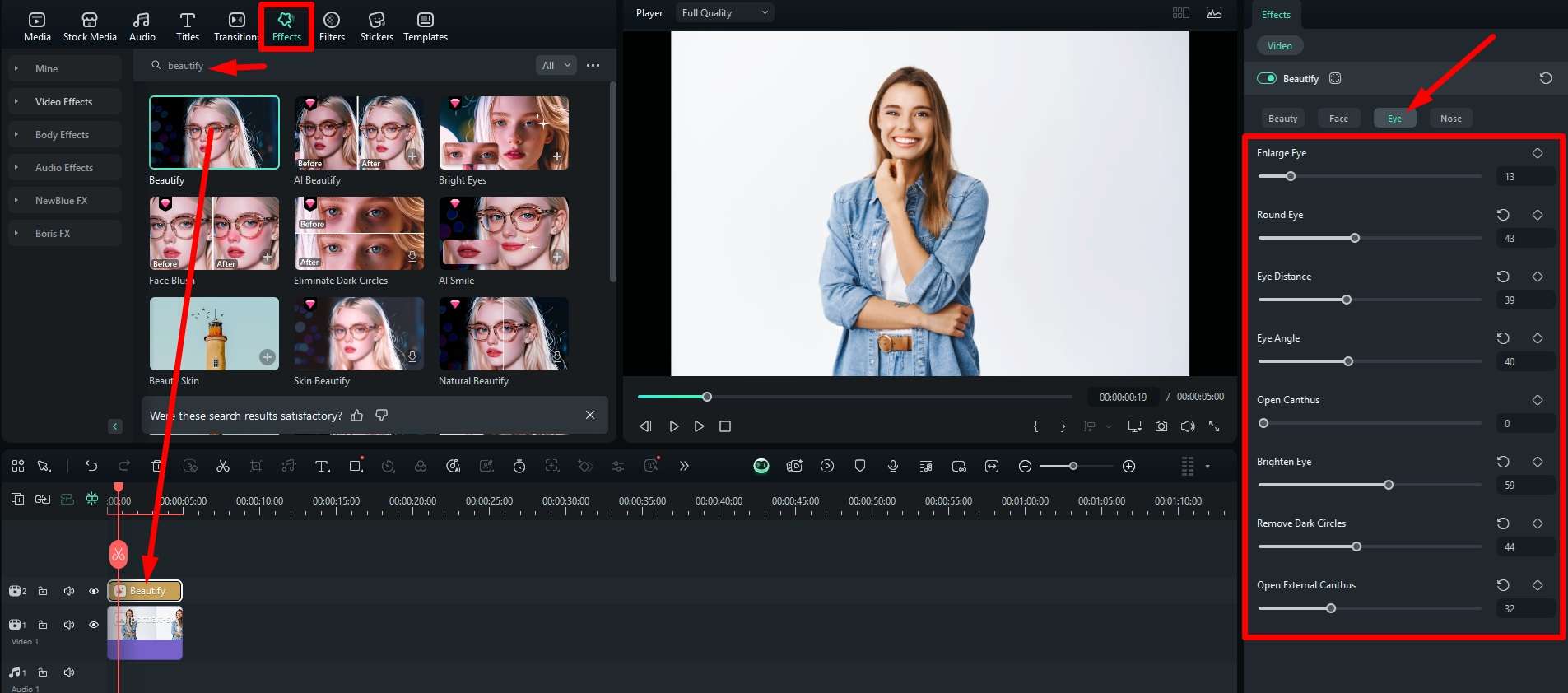Toggle the Beautify effect switch off

click(1267, 78)
